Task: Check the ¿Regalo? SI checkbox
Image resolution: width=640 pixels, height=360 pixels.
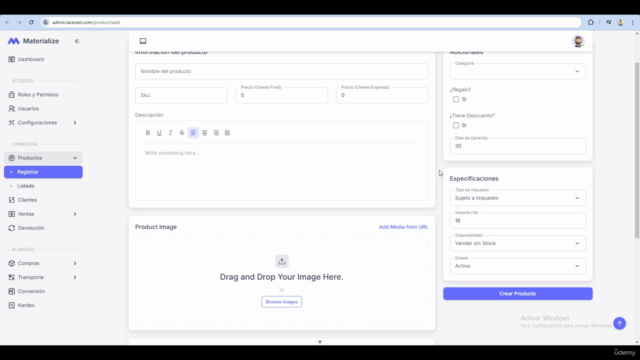Action: (x=456, y=99)
